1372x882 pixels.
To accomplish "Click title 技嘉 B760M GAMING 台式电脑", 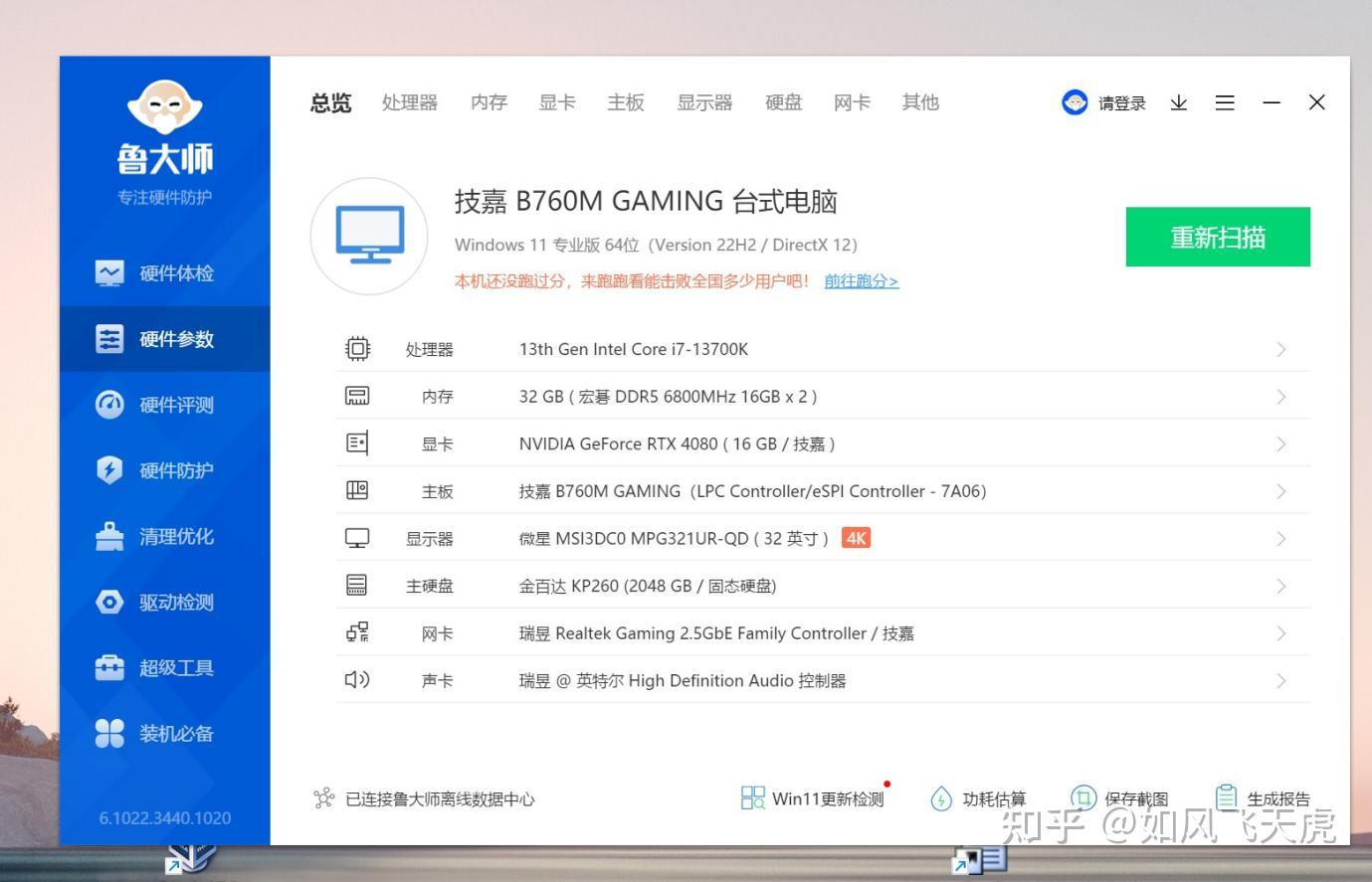I will pos(646,202).
